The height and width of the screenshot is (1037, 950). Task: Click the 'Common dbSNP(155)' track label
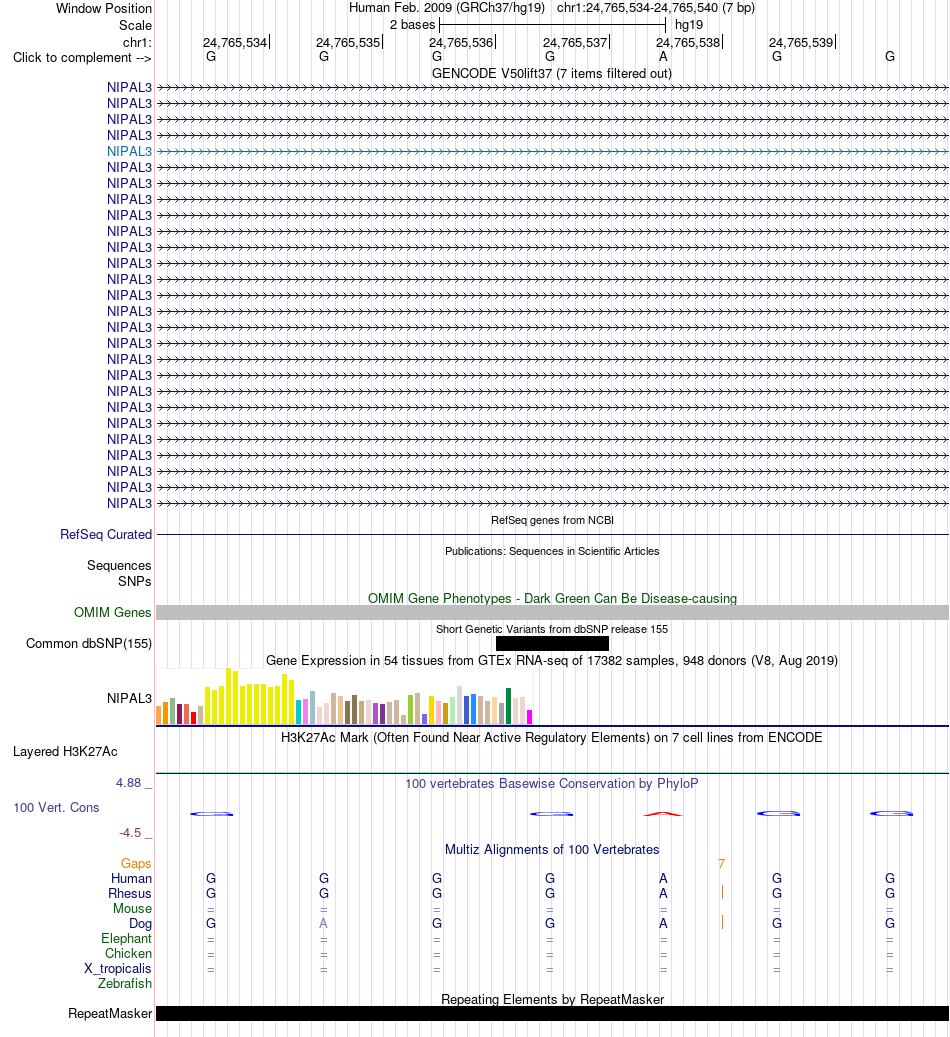(x=89, y=643)
